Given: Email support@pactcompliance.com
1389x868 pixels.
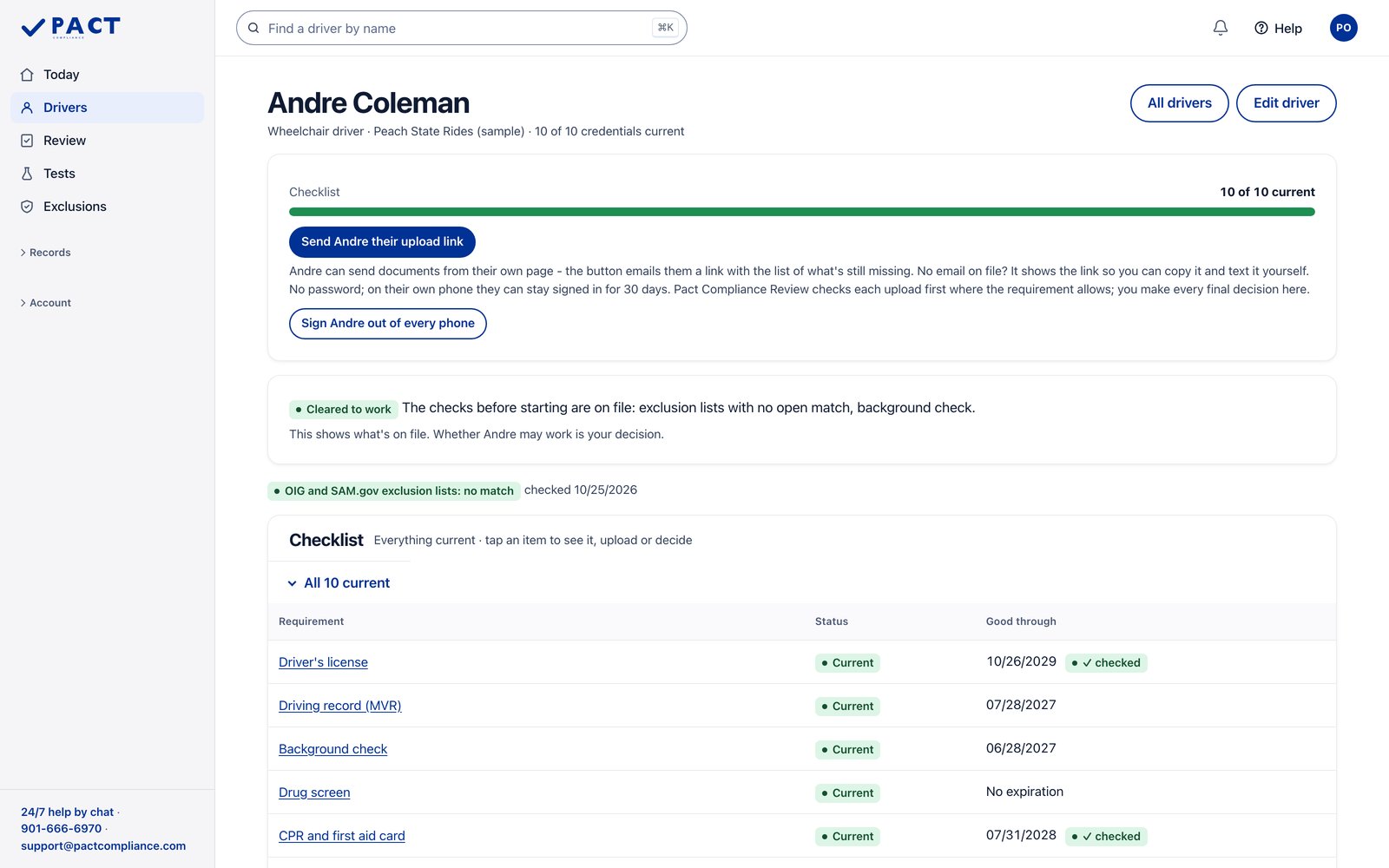Looking at the screenshot, I should click(103, 846).
